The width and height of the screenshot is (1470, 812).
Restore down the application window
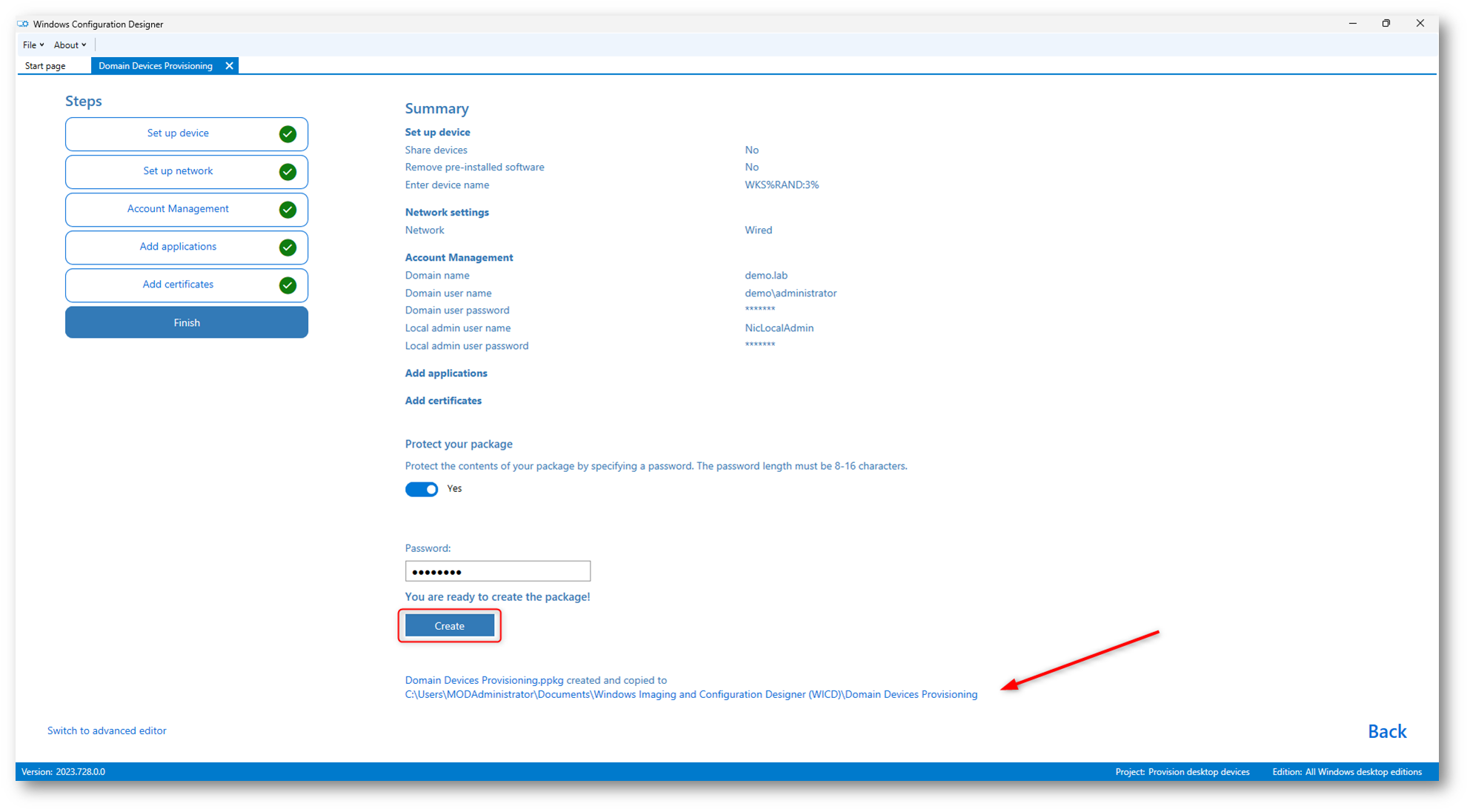(x=1386, y=24)
